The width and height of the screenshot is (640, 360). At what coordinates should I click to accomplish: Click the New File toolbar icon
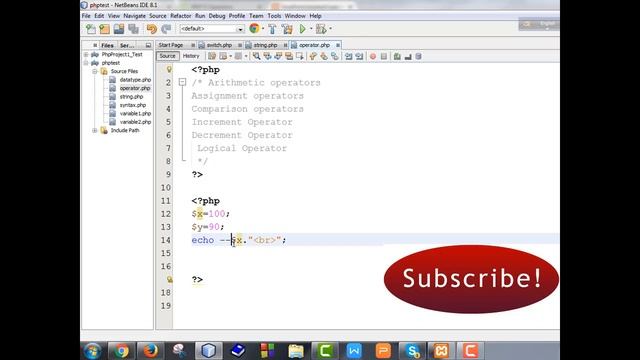(x=91, y=29)
